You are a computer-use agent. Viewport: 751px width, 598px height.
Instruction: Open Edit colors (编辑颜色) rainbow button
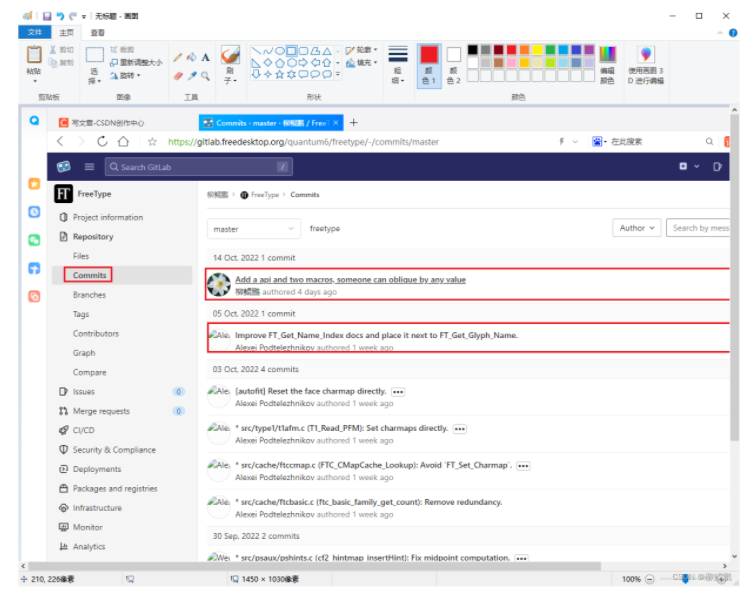[x=607, y=65]
